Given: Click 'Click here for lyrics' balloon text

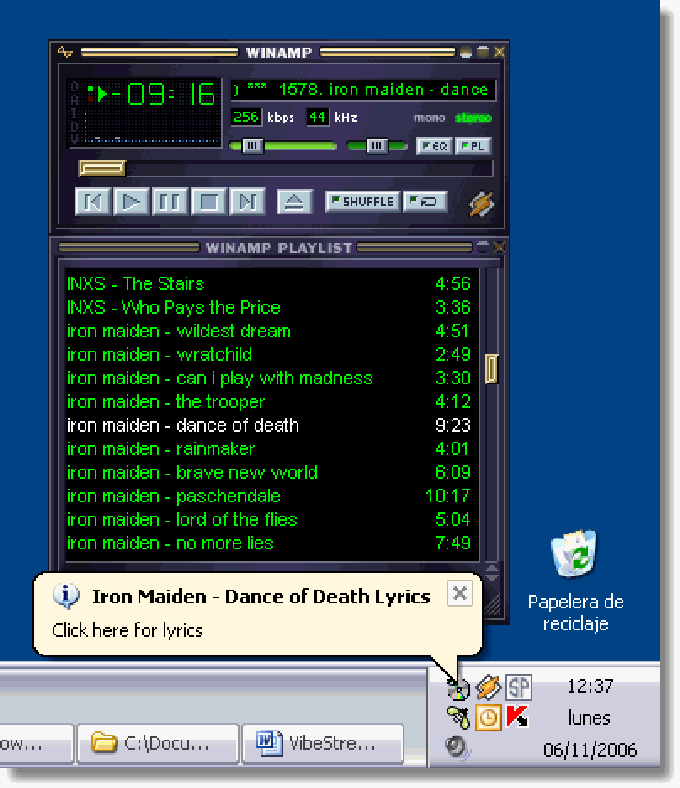Looking at the screenshot, I should (x=127, y=630).
